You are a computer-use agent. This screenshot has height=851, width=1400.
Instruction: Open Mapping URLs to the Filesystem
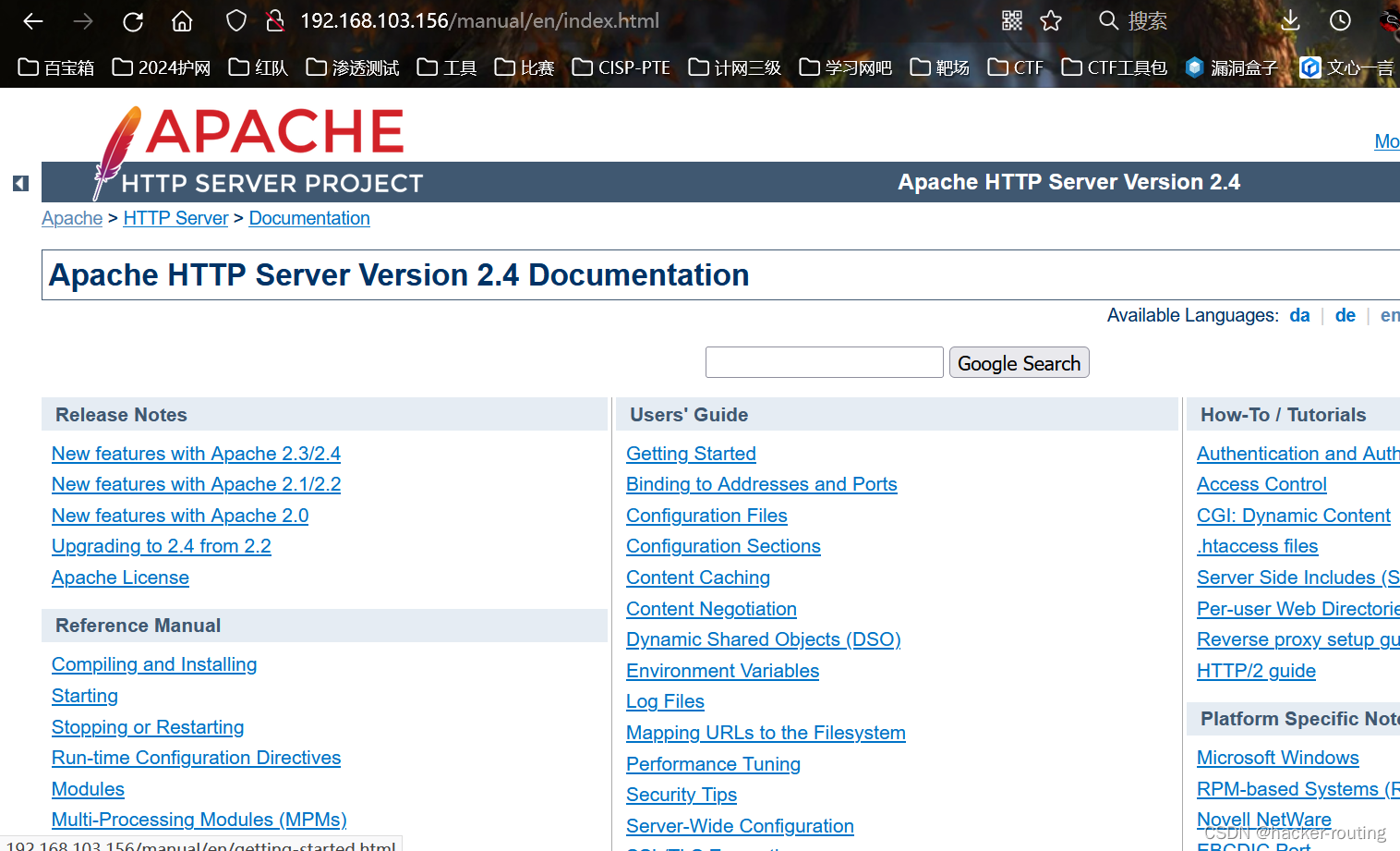[x=766, y=733]
